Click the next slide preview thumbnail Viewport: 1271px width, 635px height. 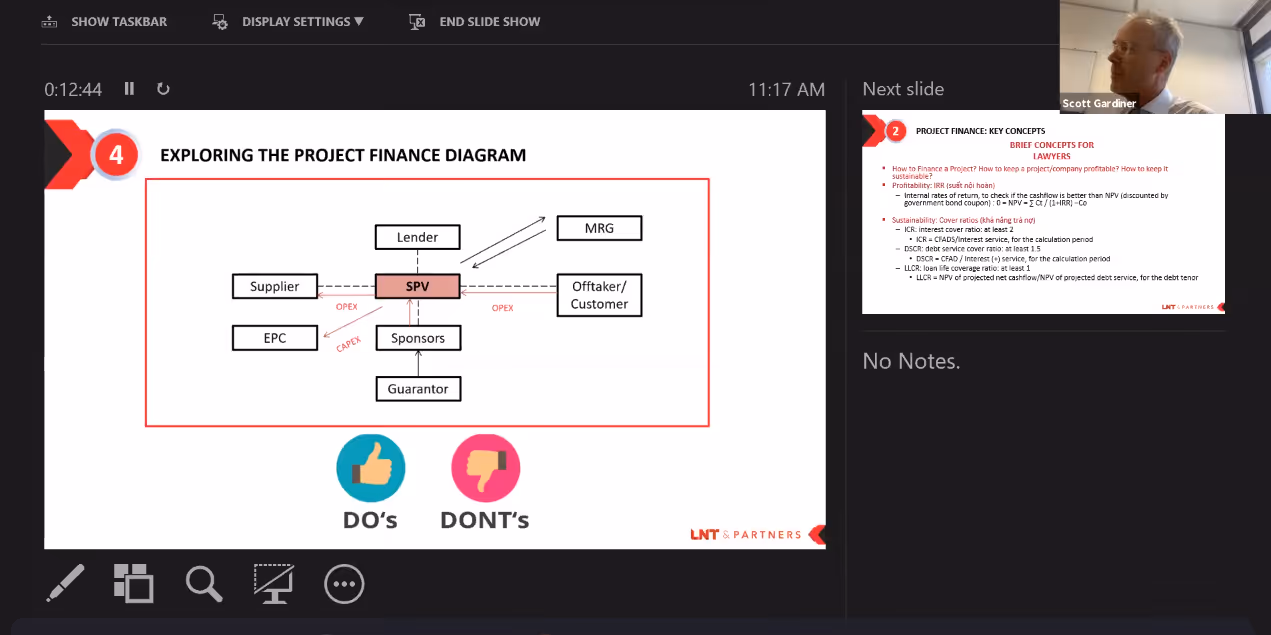point(1044,214)
